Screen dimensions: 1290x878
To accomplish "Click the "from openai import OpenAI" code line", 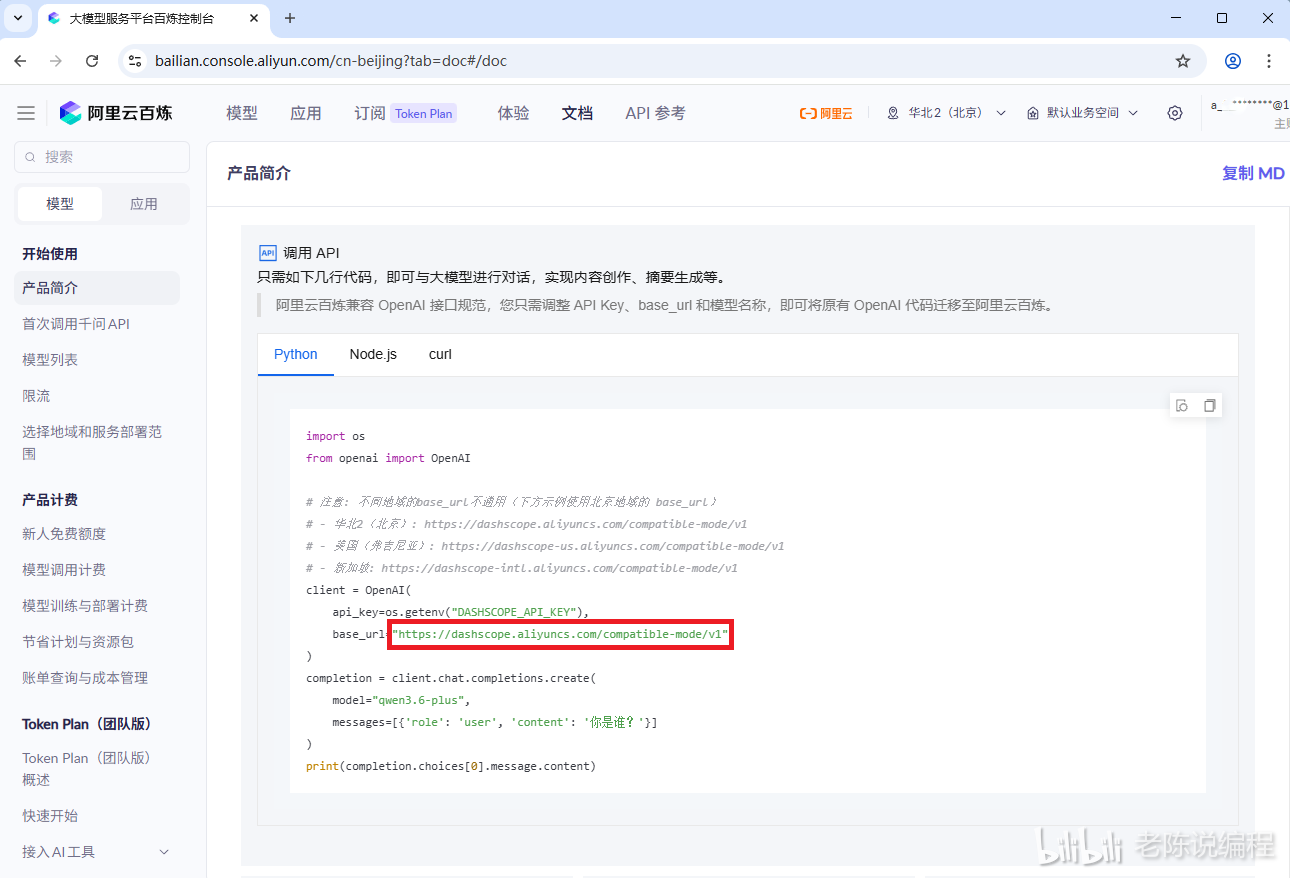I will coord(388,458).
